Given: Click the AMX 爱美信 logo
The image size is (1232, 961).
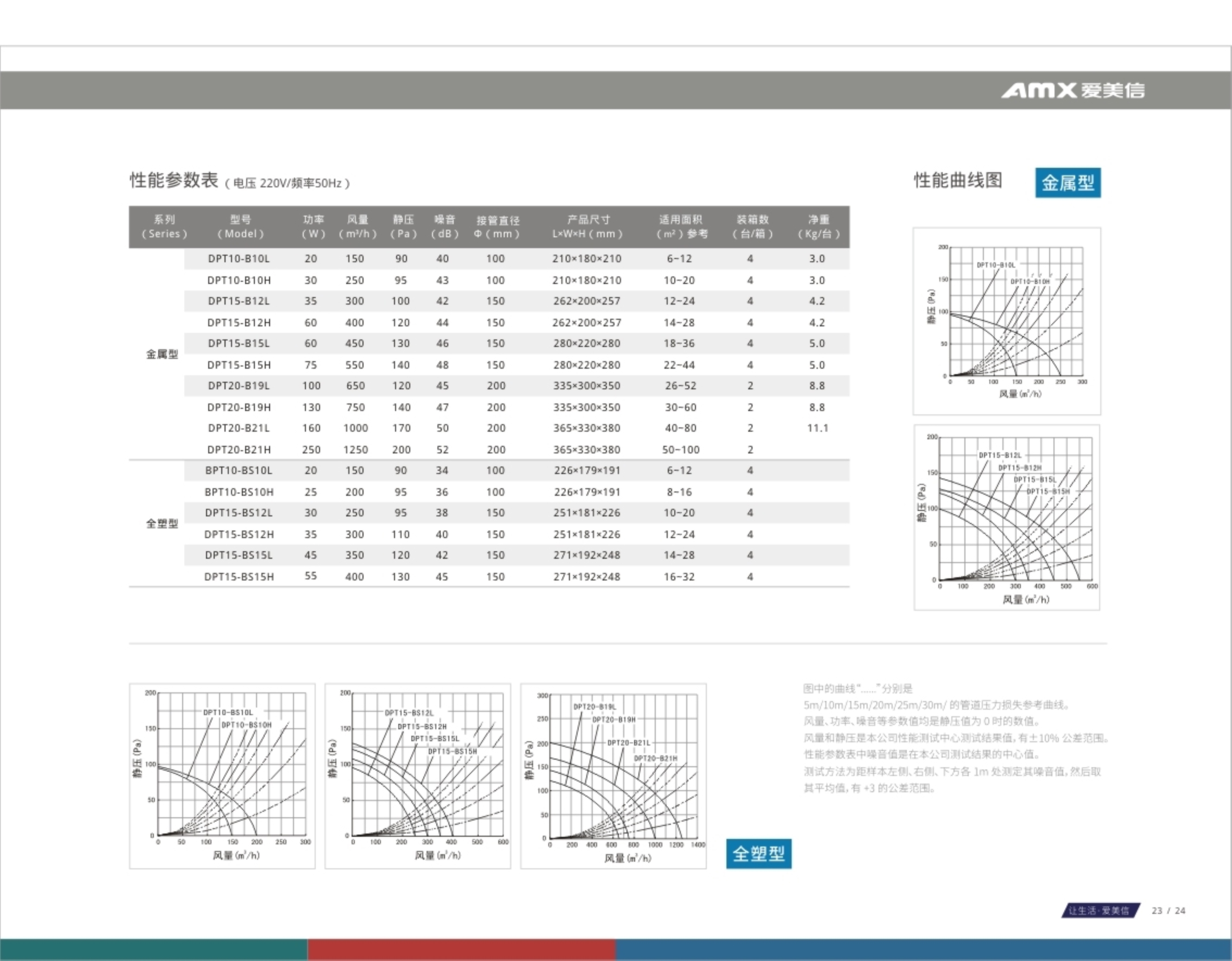Looking at the screenshot, I should pyautogui.click(x=1072, y=90).
